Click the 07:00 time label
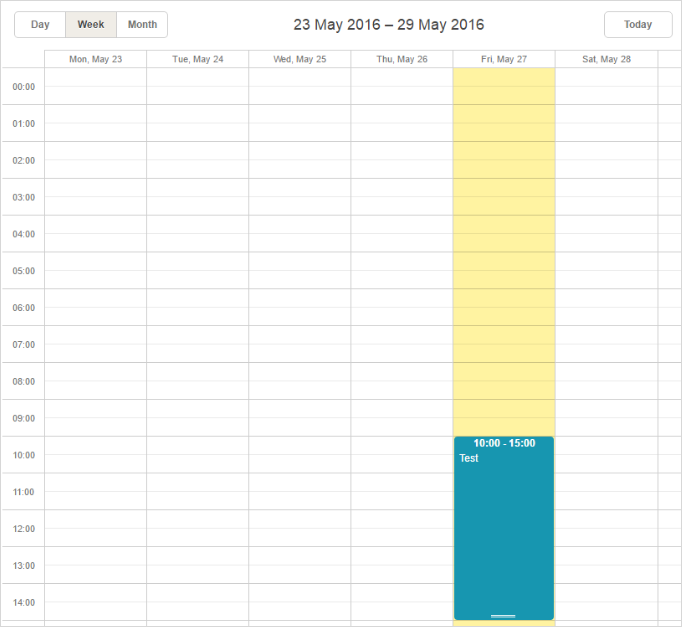Image resolution: width=682 pixels, height=627 pixels. coord(23,344)
